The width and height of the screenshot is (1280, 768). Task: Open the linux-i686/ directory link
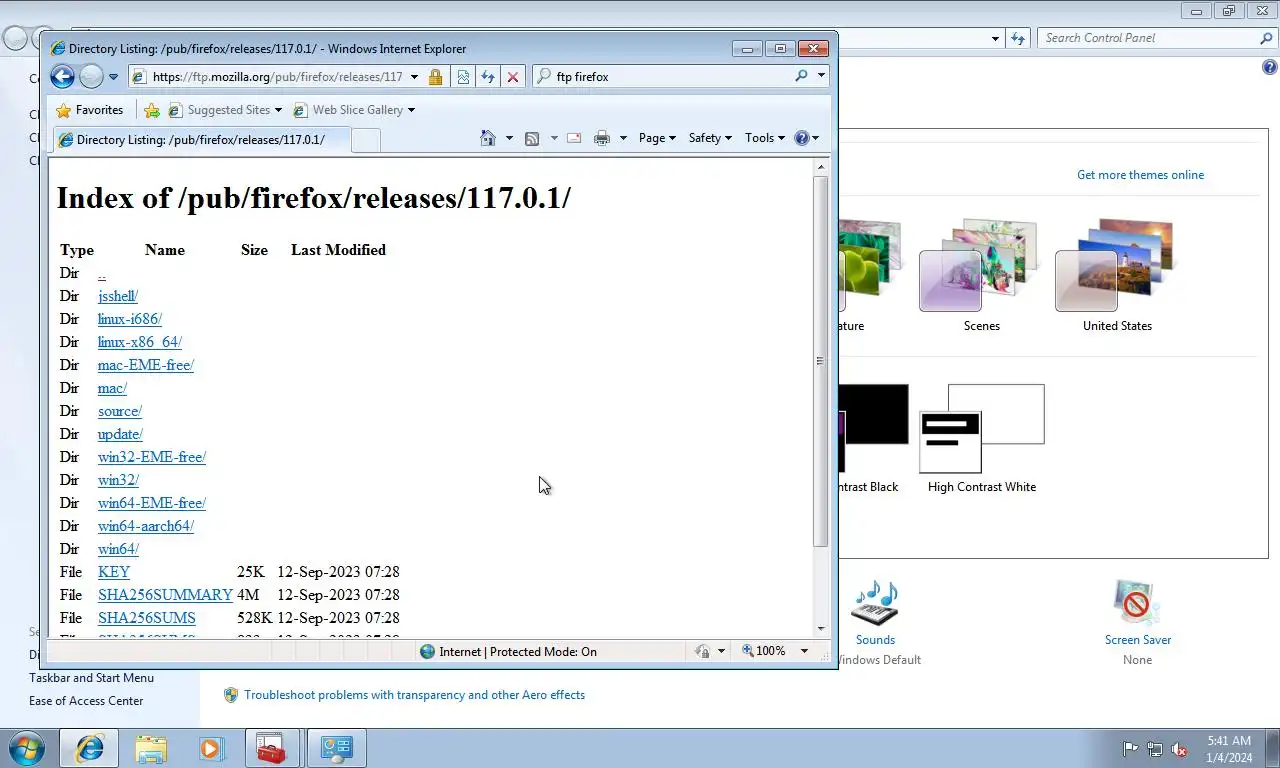[130, 319]
